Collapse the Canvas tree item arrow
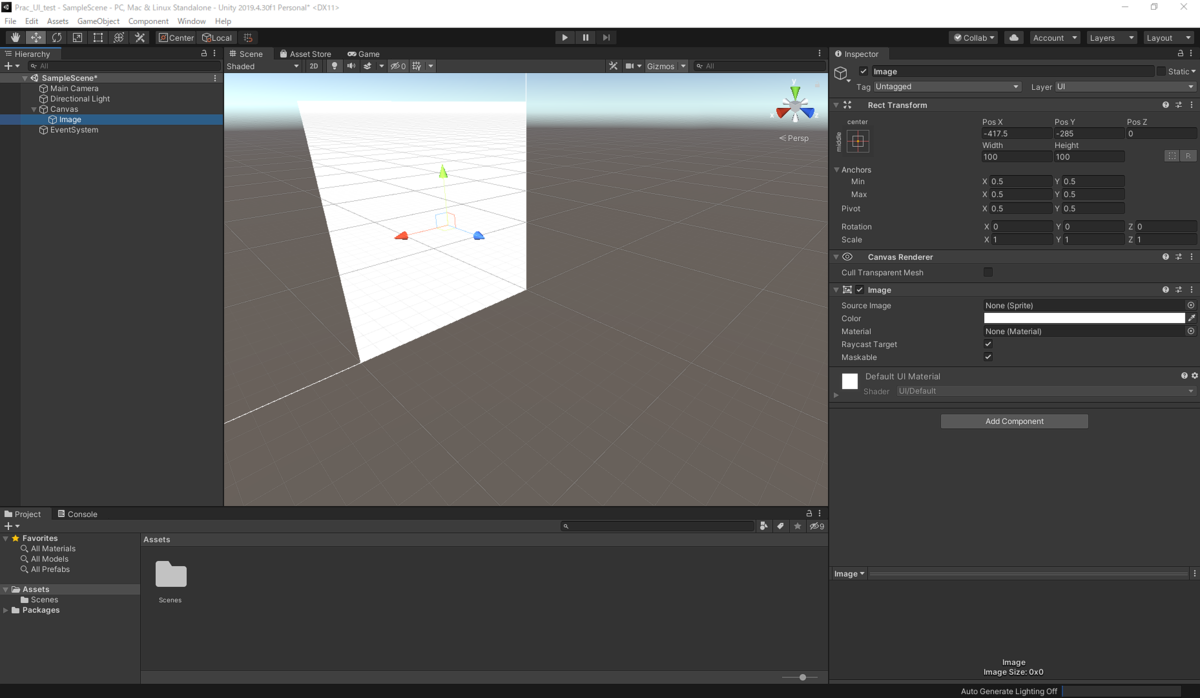Image resolution: width=1200 pixels, height=698 pixels. 34,109
